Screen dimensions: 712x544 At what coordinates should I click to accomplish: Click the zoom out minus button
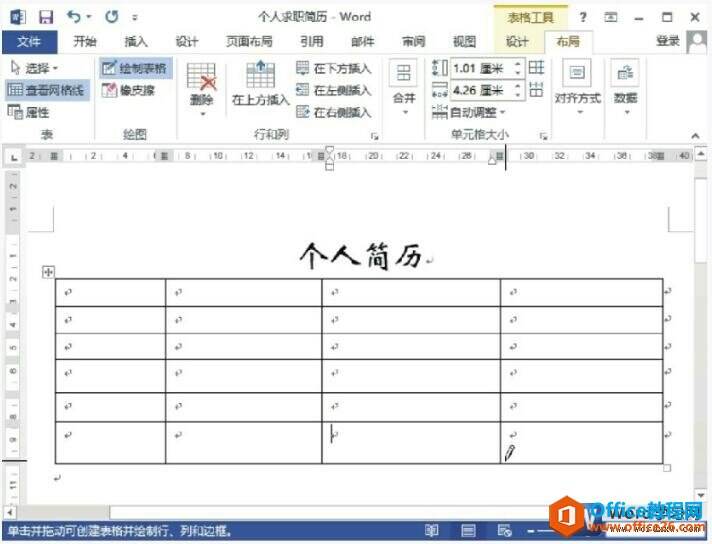click(531, 531)
